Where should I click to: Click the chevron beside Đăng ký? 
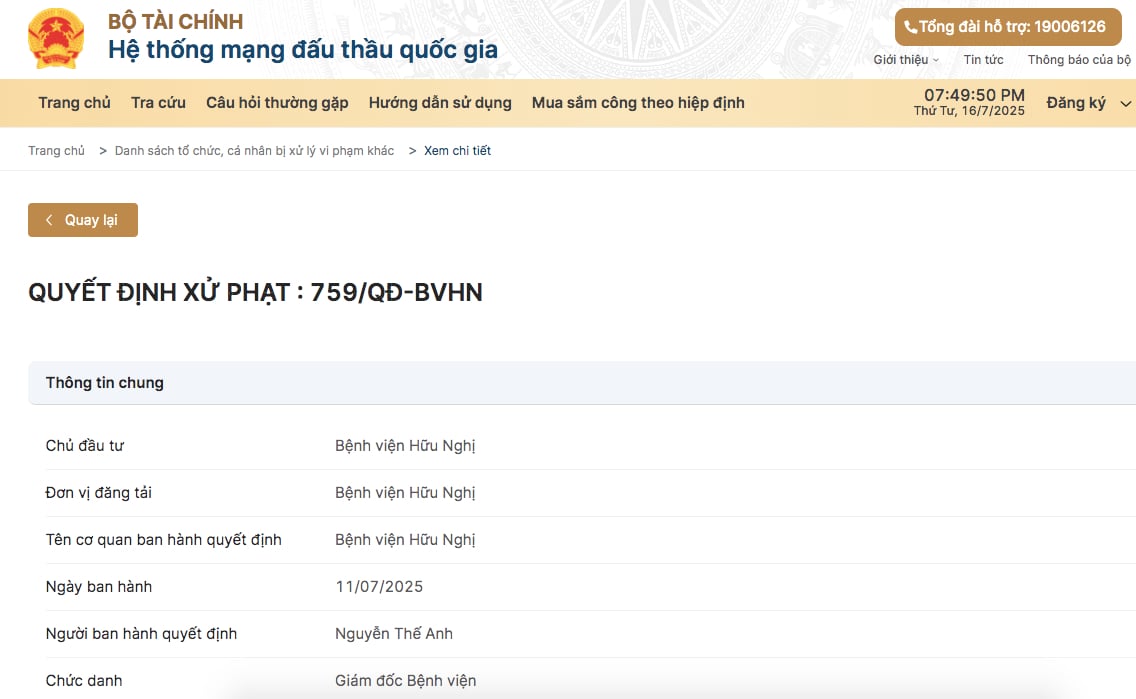(x=1126, y=103)
